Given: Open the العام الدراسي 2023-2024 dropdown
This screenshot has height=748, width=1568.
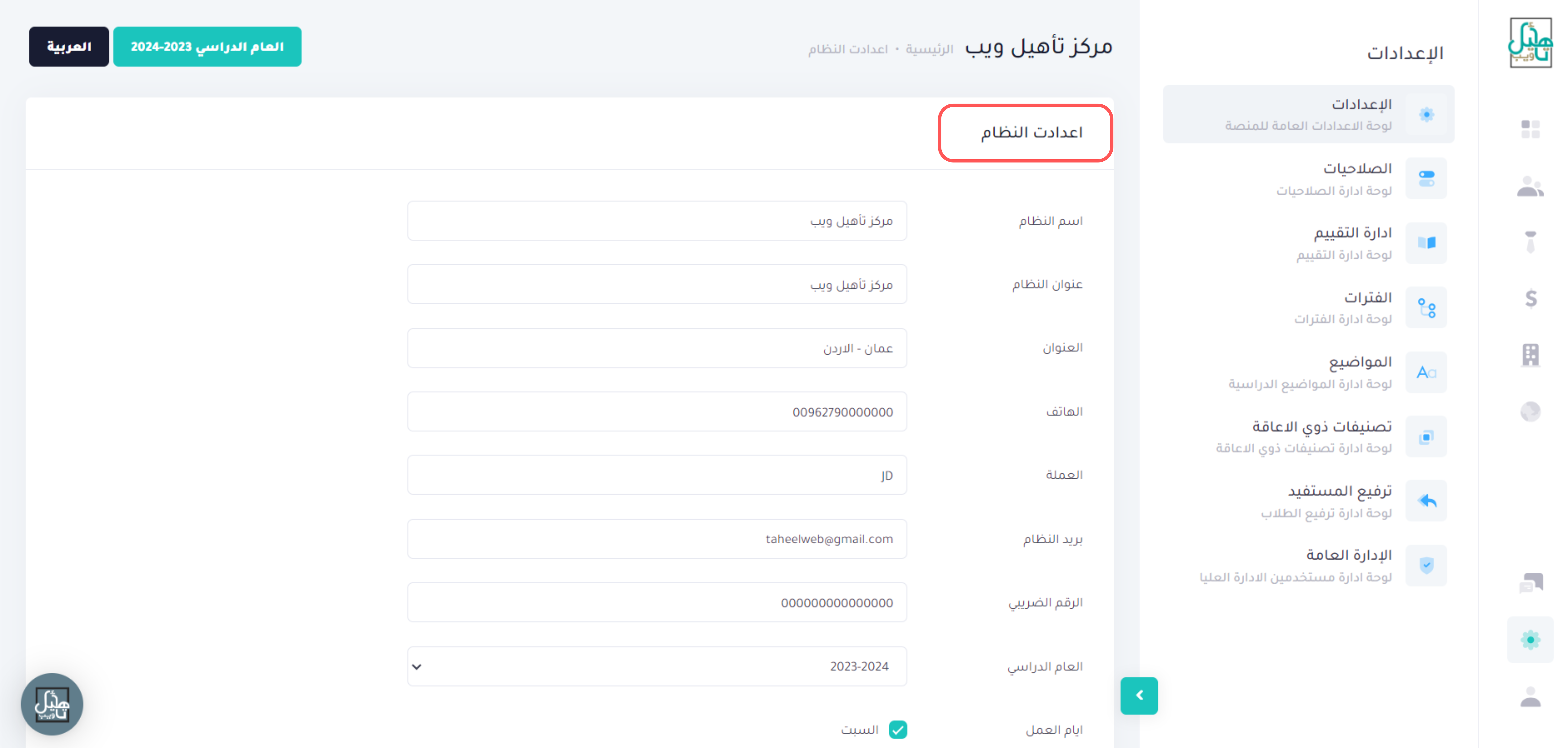Looking at the screenshot, I should [657, 666].
